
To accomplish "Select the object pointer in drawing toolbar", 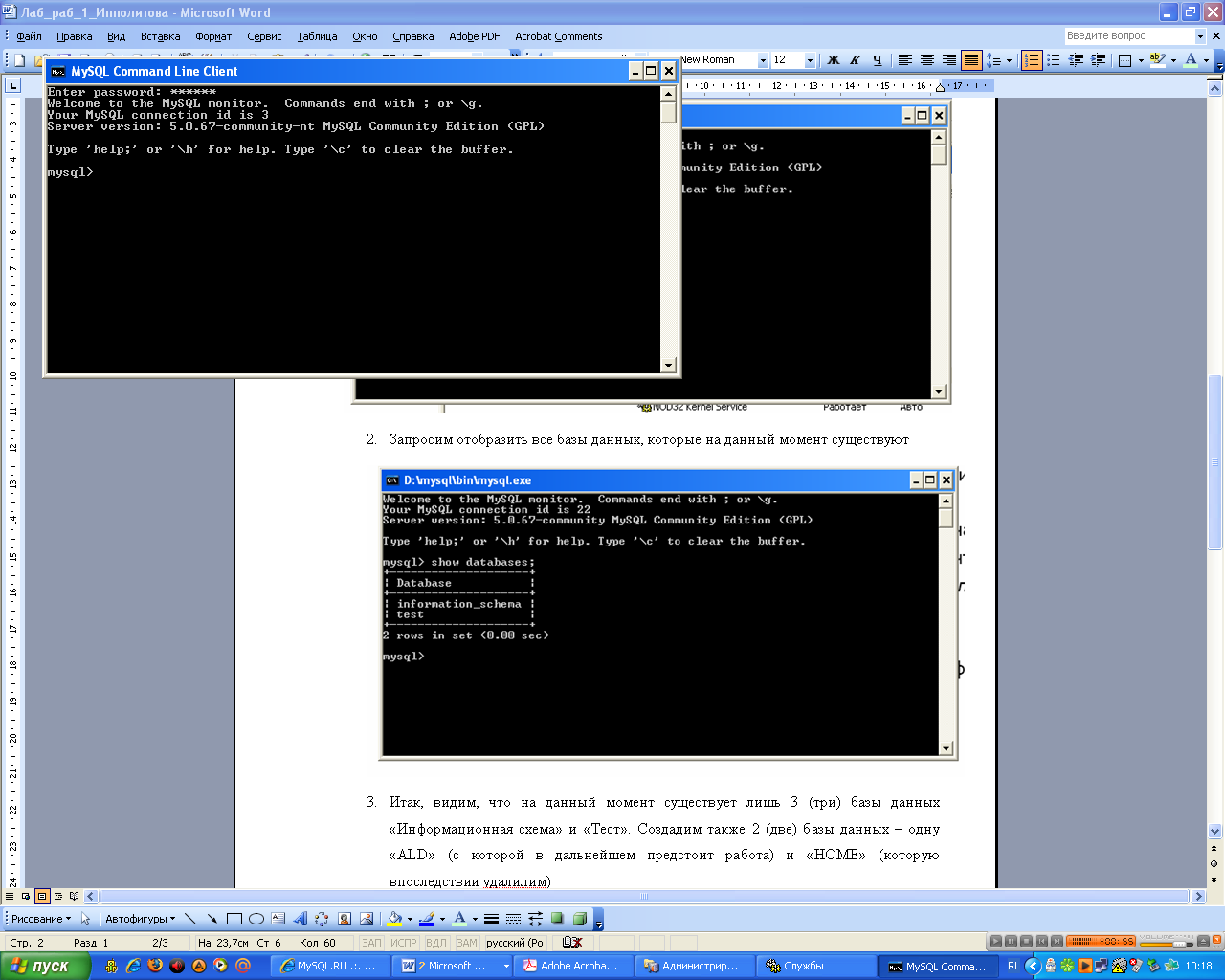I will pos(85,919).
